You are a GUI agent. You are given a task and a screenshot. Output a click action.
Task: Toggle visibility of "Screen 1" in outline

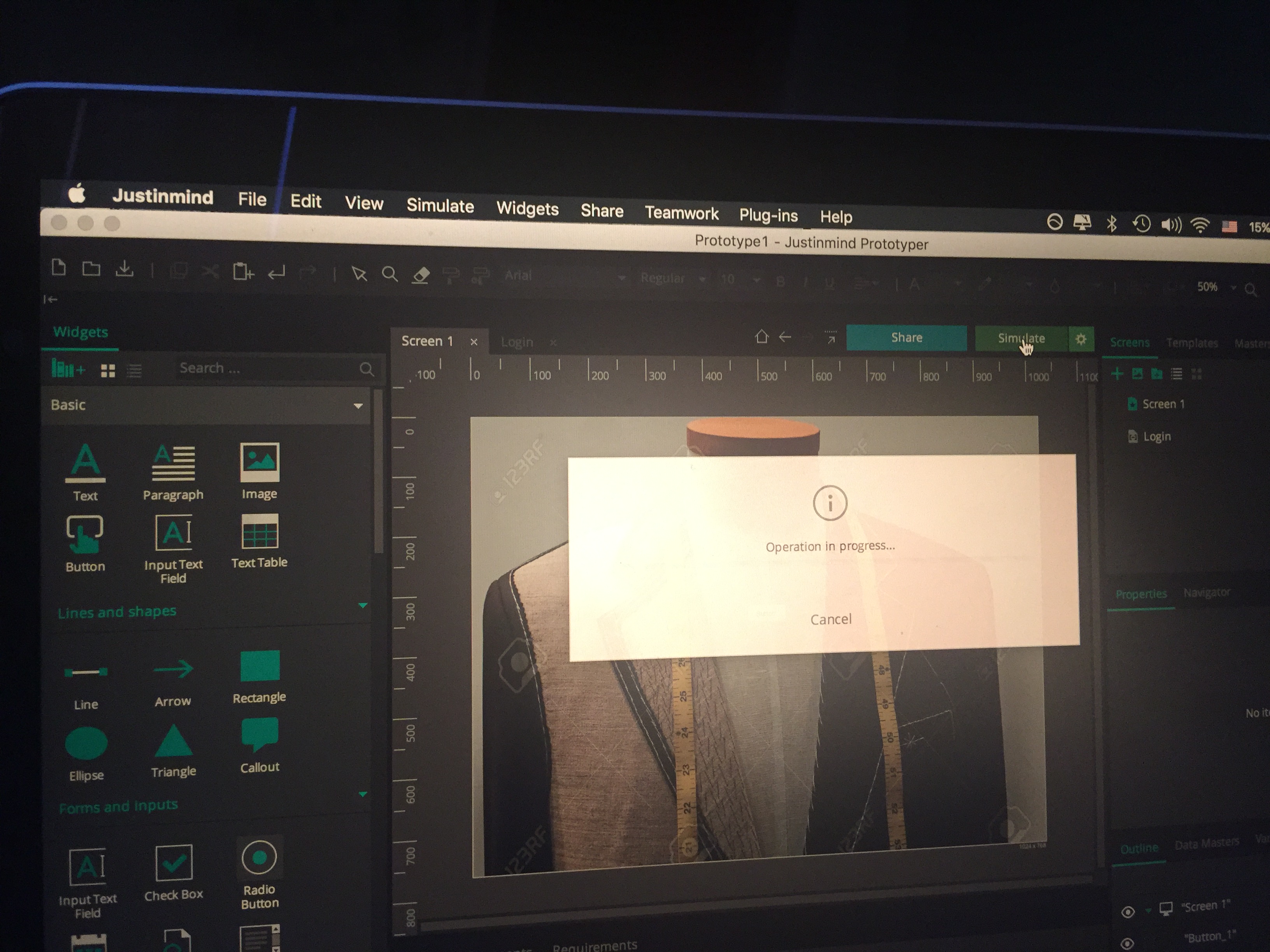[1128, 912]
